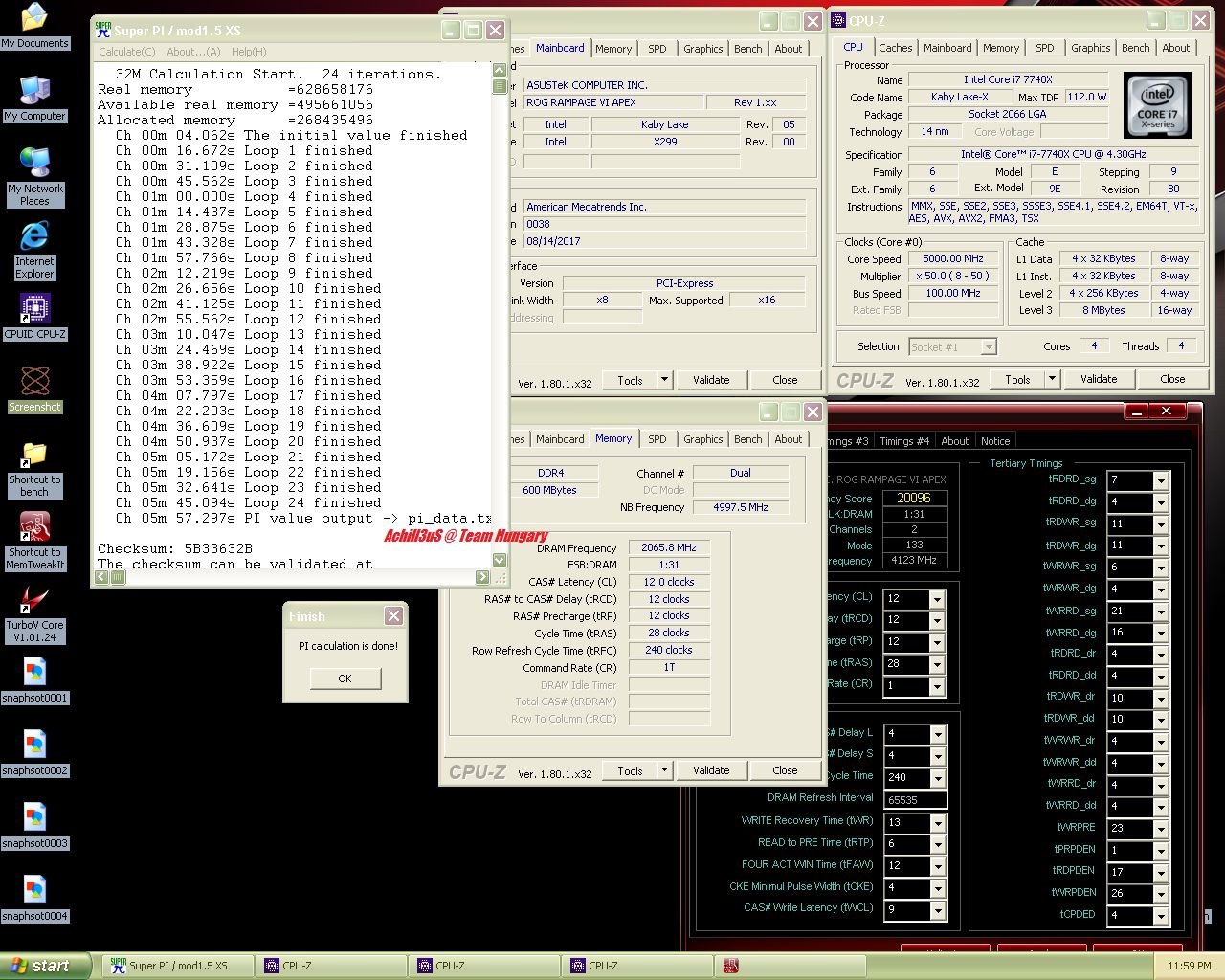Expand Tools dropdown arrow in CPU-Z CPU window
The width and height of the screenshot is (1225, 980).
point(1052,379)
